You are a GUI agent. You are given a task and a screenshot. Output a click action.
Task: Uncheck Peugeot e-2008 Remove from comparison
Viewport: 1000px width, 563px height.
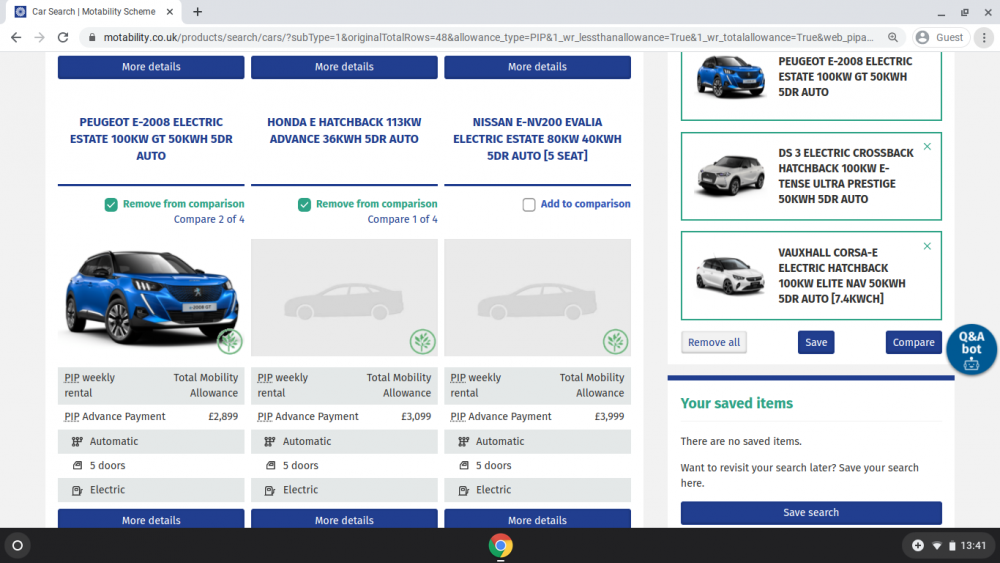(x=111, y=204)
